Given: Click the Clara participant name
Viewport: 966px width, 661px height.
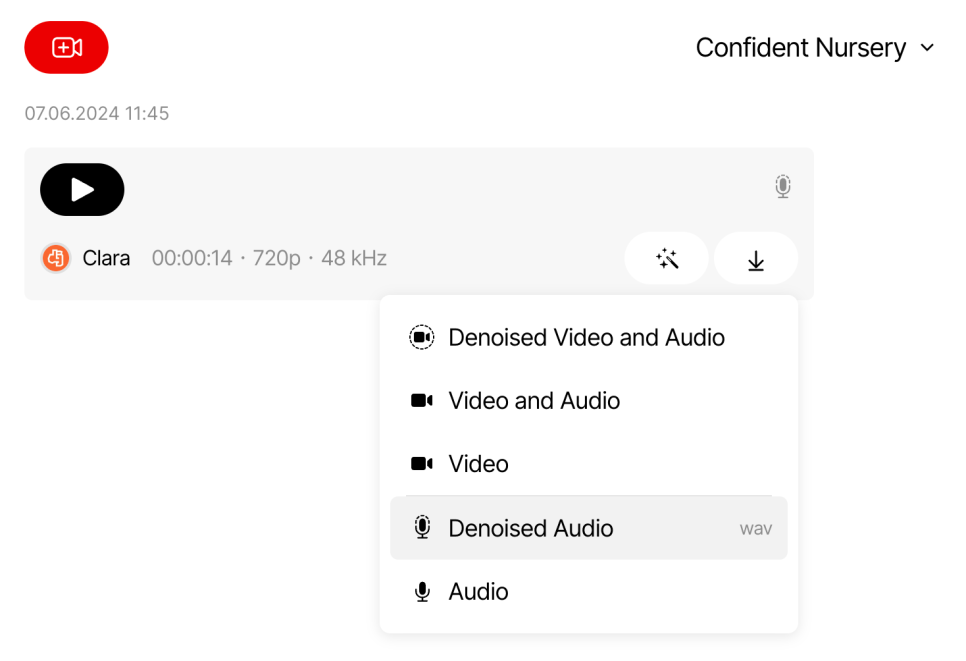Looking at the screenshot, I should point(106,258).
